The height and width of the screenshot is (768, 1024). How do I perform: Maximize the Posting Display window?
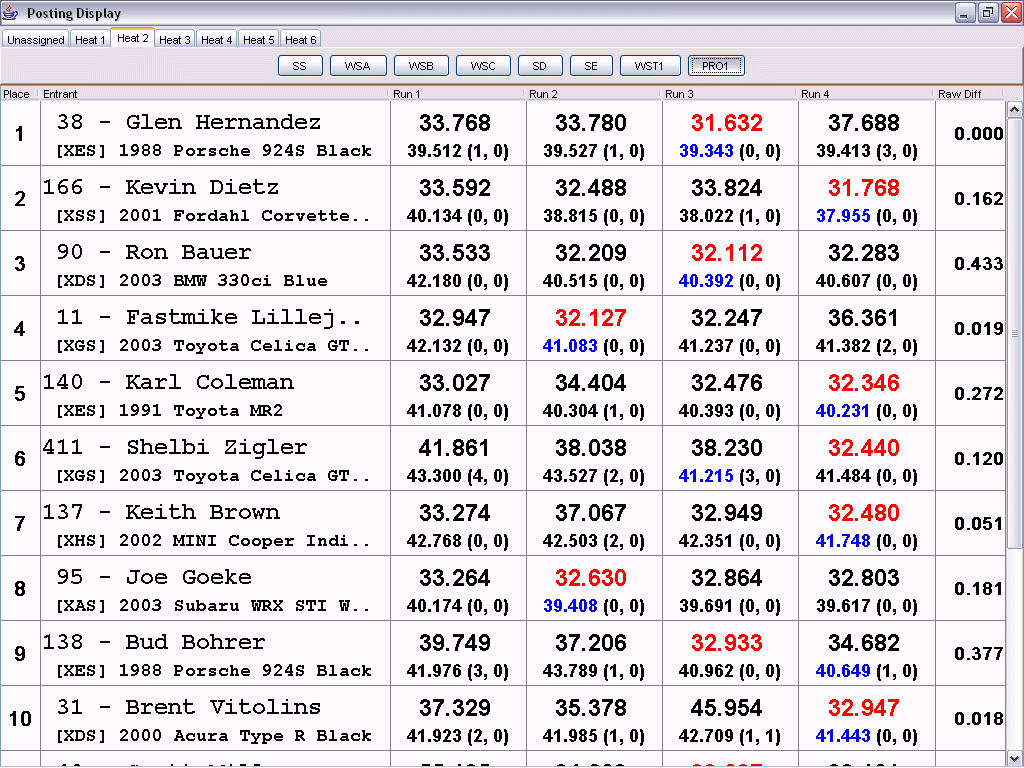pyautogui.click(x=987, y=13)
